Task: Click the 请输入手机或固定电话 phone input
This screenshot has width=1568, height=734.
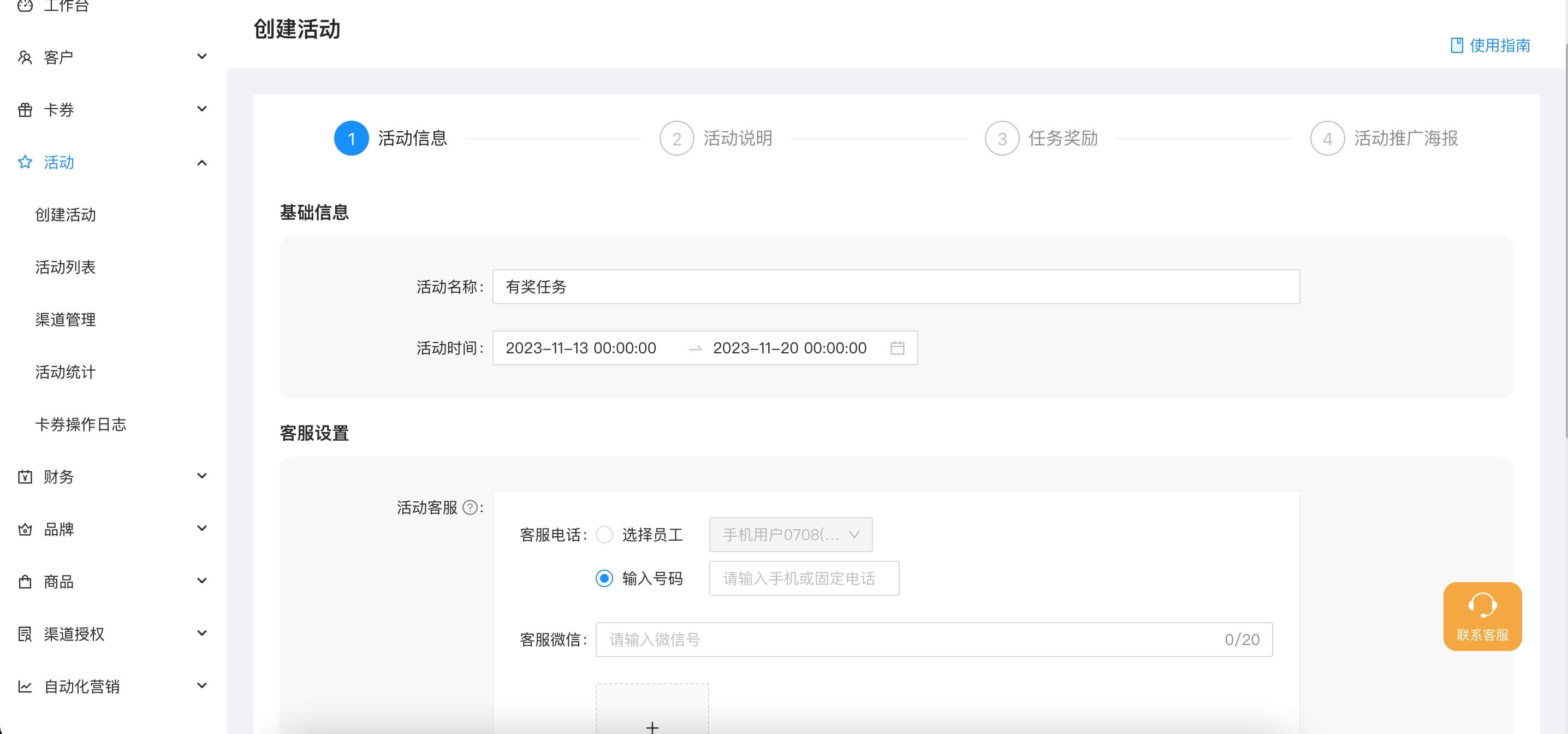Action: (x=804, y=578)
